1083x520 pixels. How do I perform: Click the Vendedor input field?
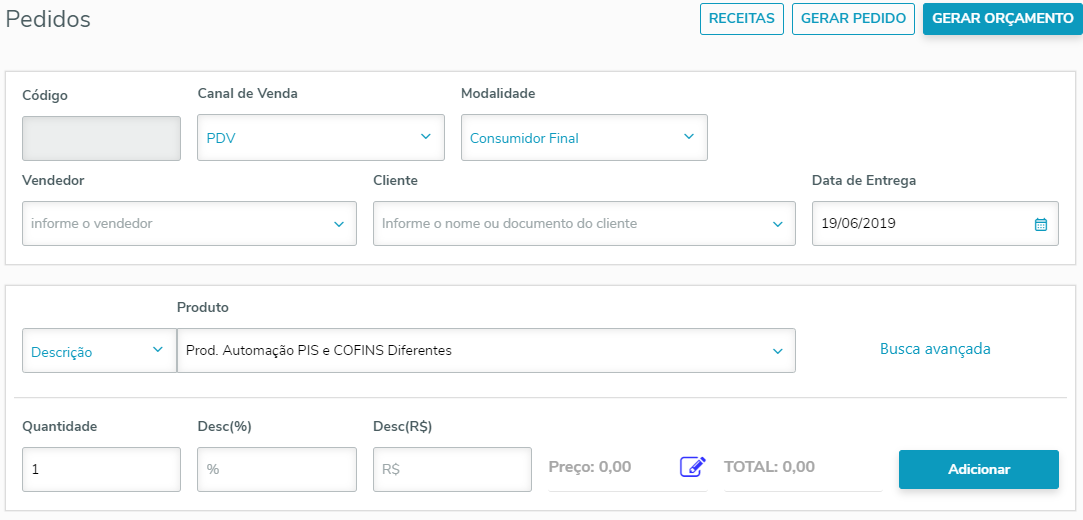tap(175, 224)
